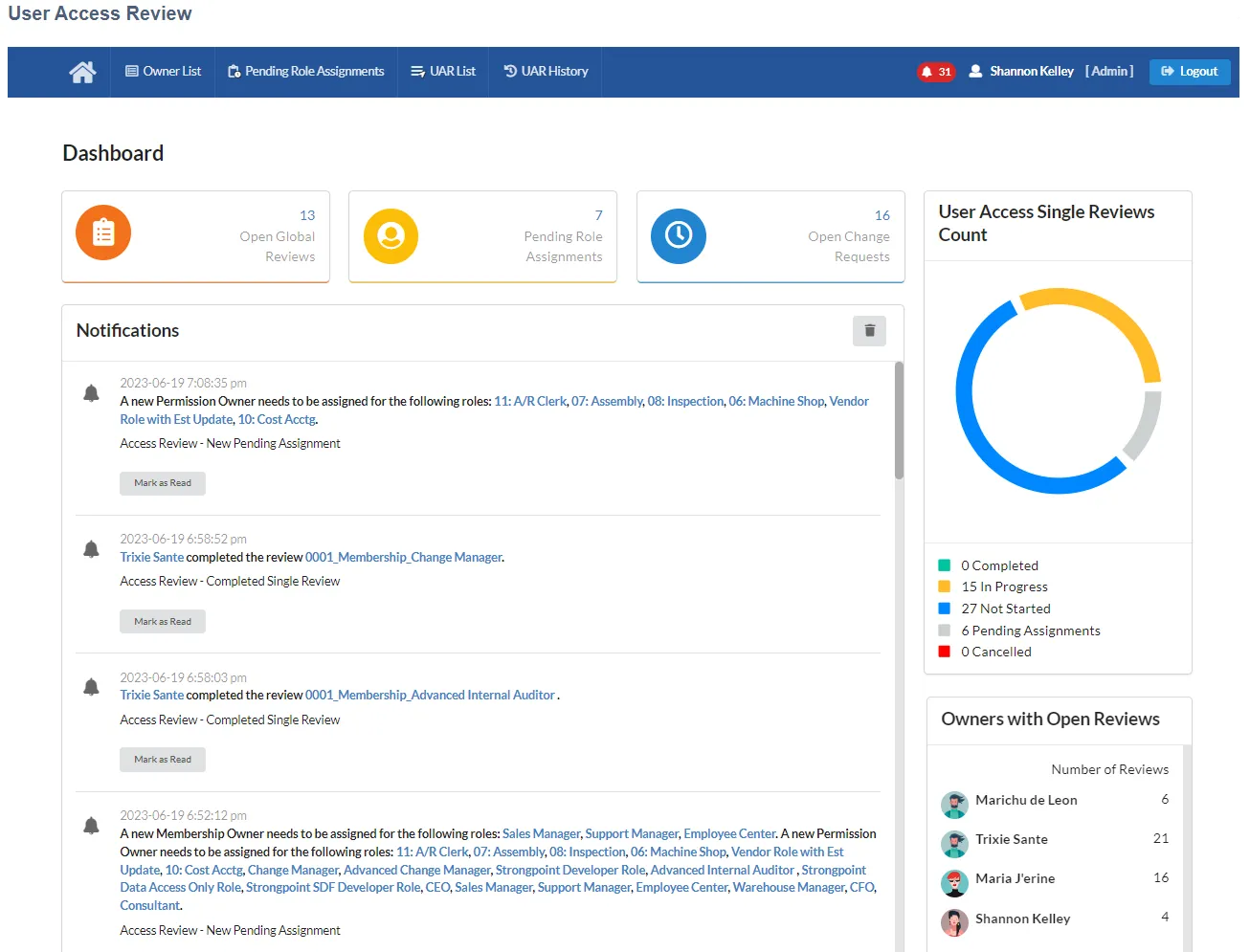Click bell icon beside 6:58:52 pm notification
The image size is (1250, 952).
point(91,548)
